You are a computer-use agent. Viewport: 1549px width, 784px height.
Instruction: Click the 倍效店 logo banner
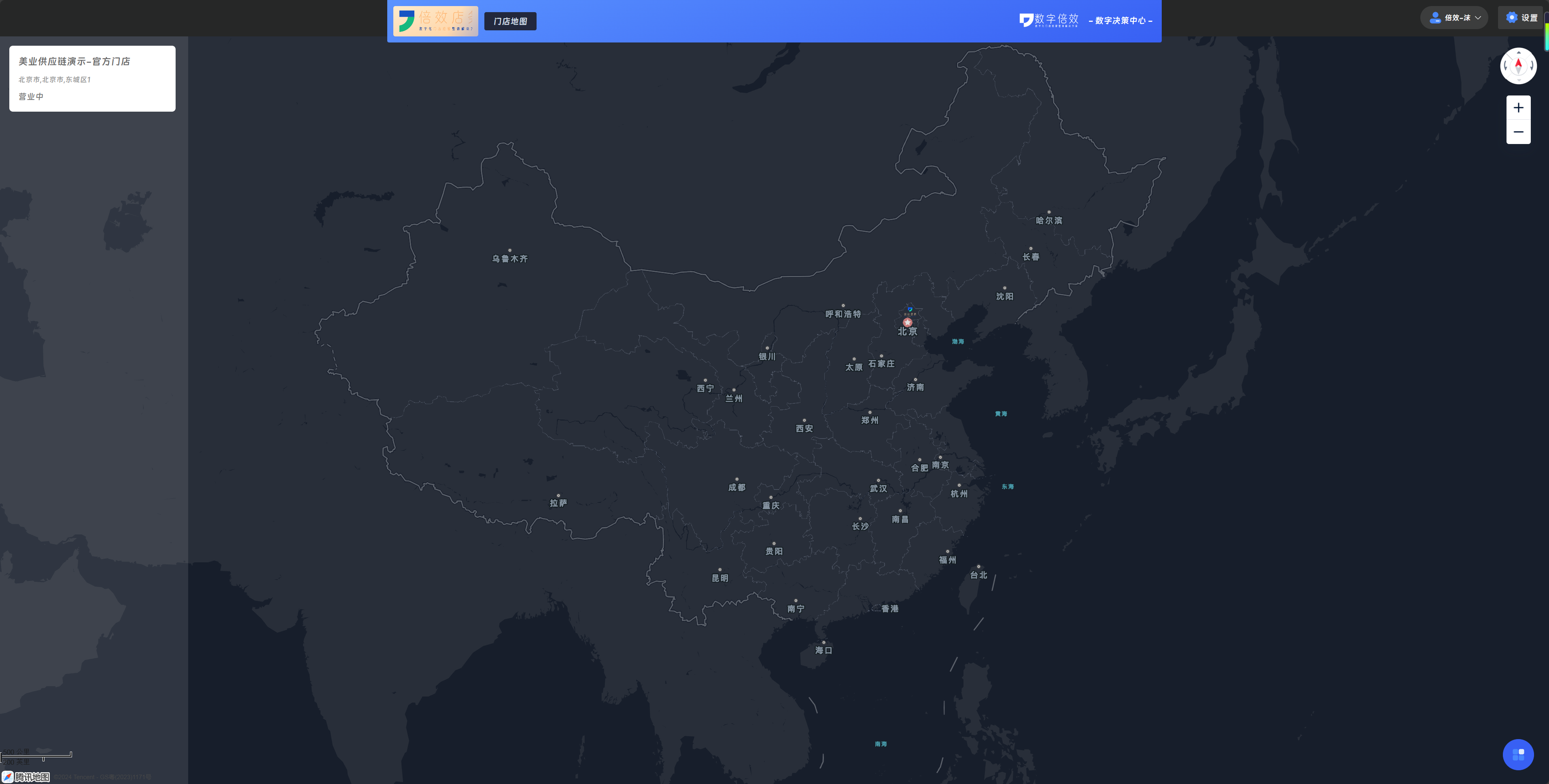point(435,21)
